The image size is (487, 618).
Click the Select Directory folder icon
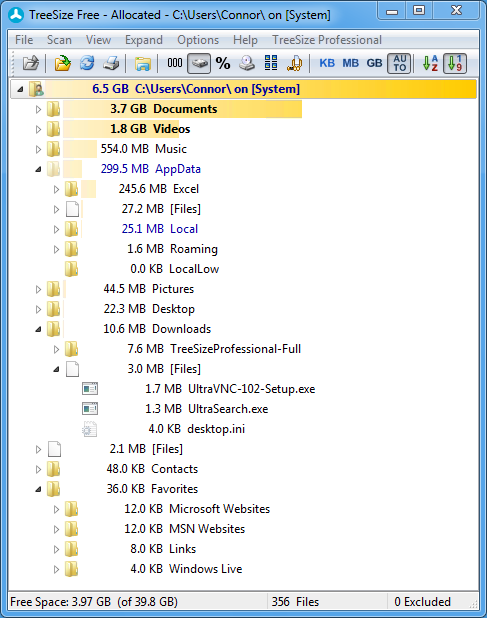pos(62,63)
